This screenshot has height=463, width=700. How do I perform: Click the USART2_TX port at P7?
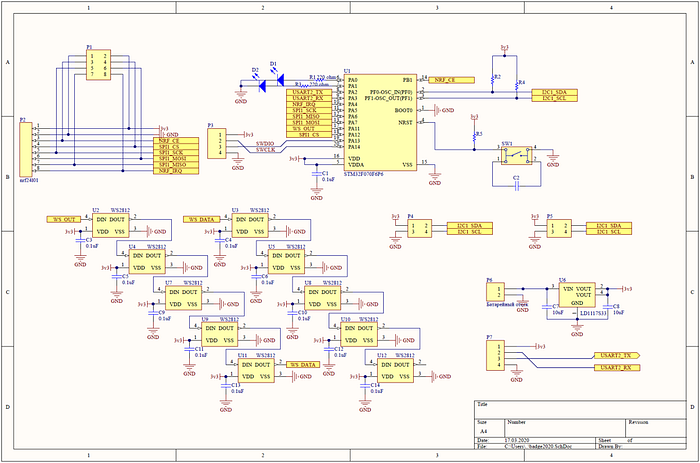pos(617,355)
